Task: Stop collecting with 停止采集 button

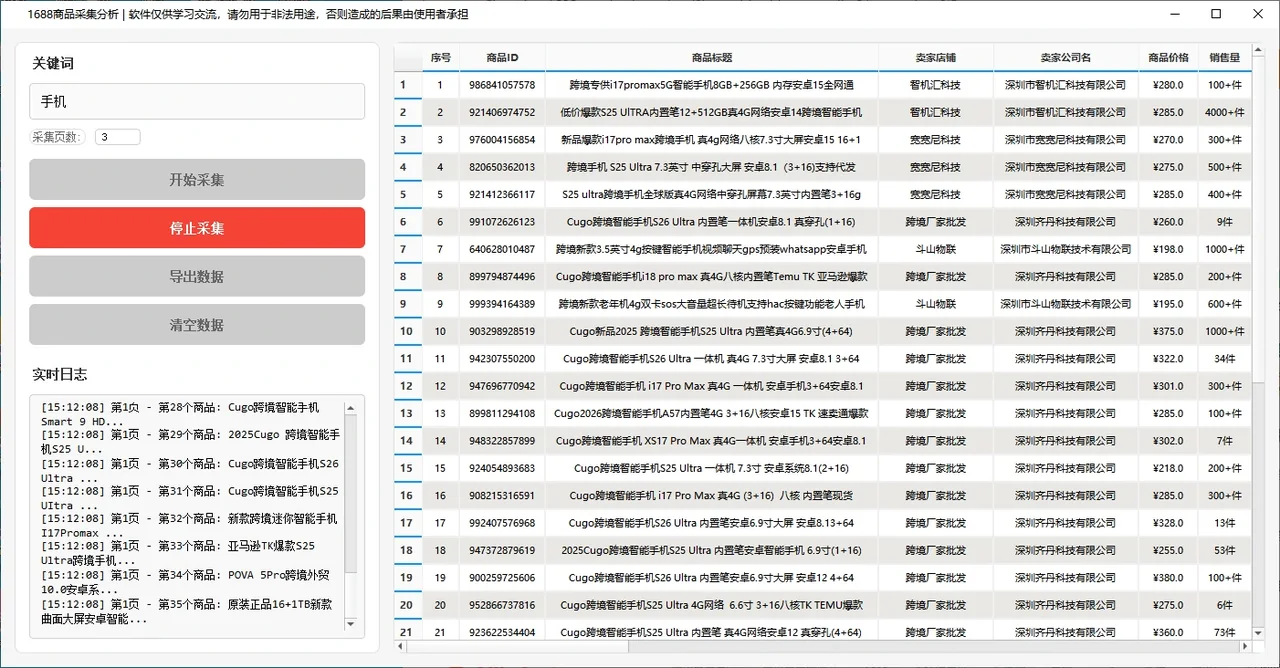Action: (x=197, y=228)
